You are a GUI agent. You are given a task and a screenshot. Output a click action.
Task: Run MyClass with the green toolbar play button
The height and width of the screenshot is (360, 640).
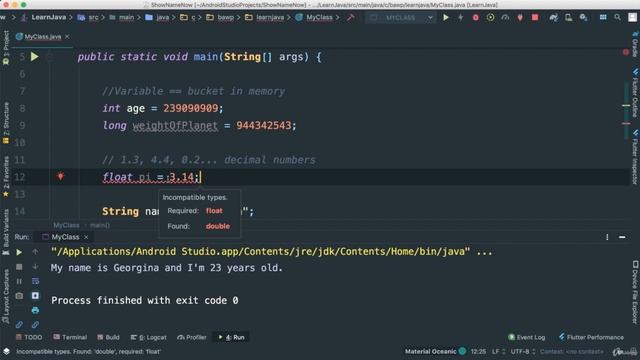(446, 18)
